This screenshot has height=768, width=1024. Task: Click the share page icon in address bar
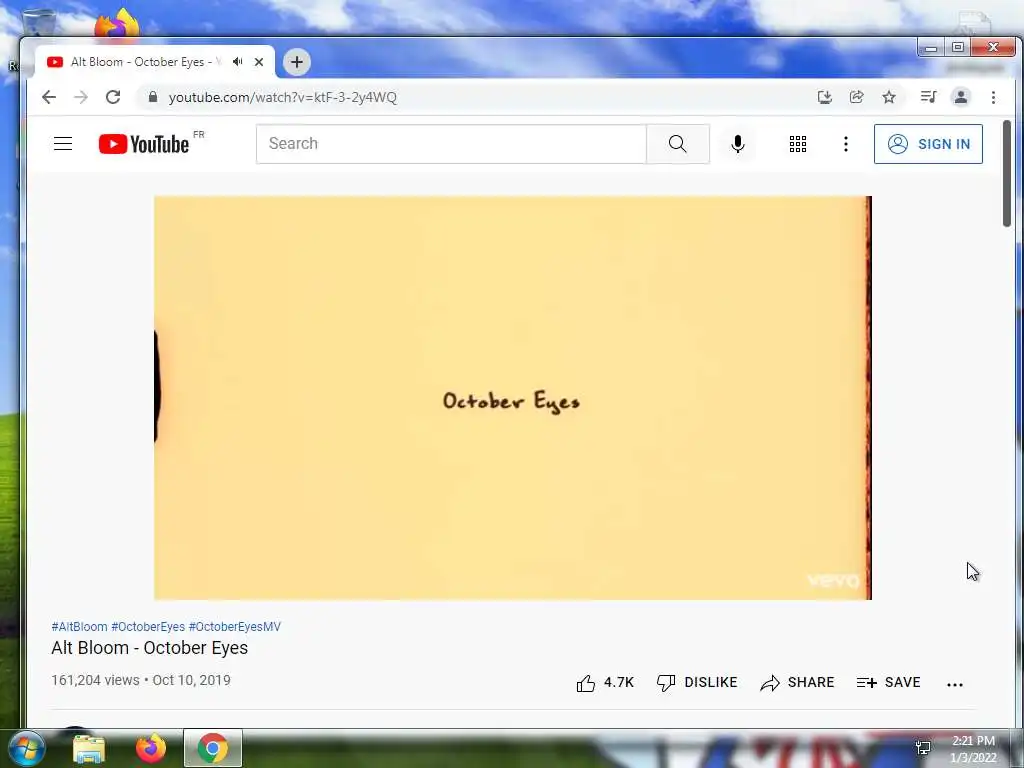point(857,97)
